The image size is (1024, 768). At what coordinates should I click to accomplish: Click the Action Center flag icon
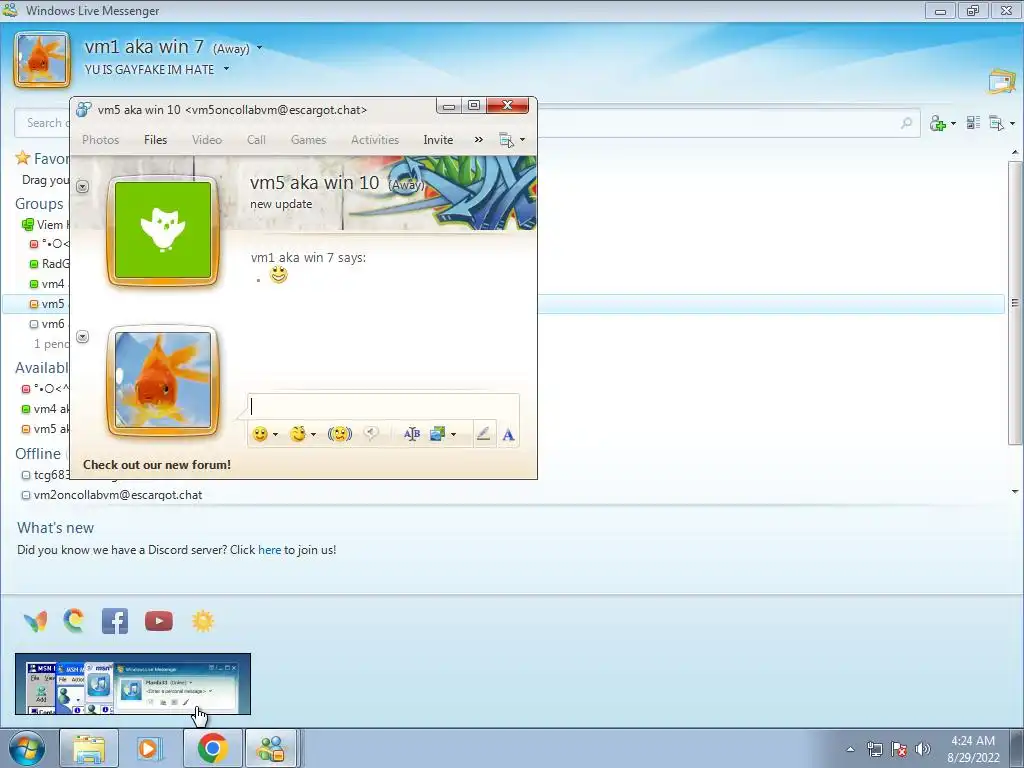coord(899,749)
